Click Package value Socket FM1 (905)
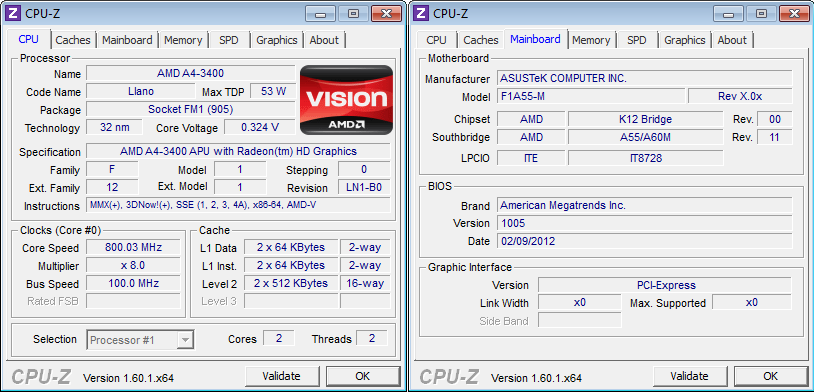814x392 pixels. (x=191, y=110)
